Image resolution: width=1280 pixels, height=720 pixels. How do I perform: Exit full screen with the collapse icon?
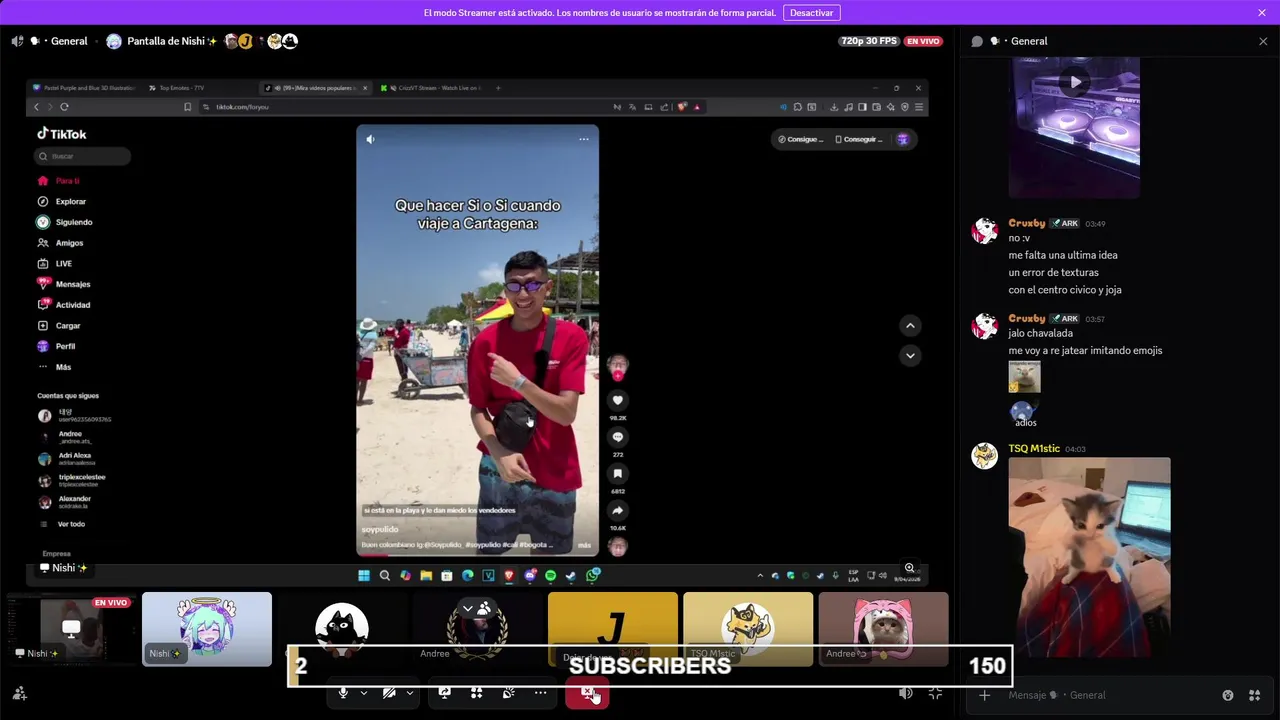click(x=935, y=693)
